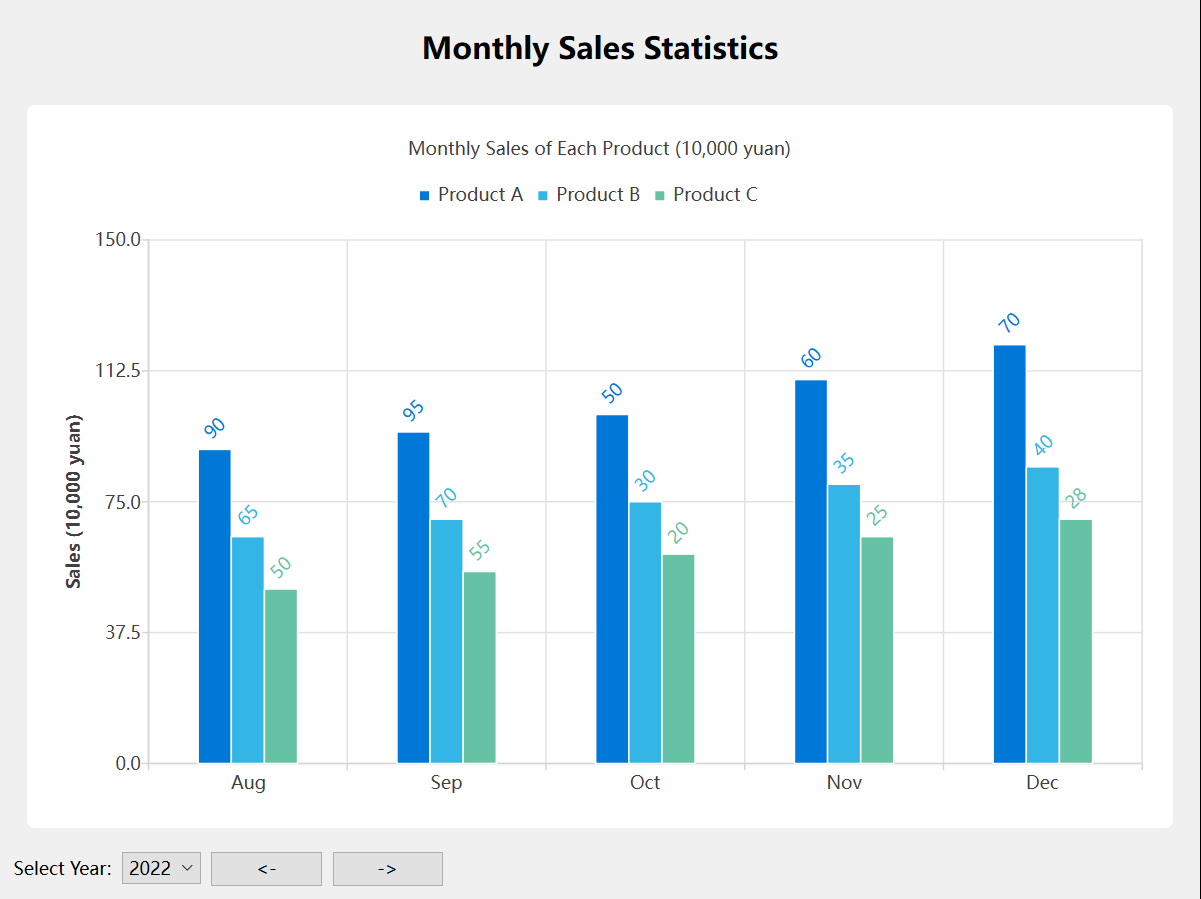Click the Sales y-axis title
The width and height of the screenshot is (1201, 899).
74,502
